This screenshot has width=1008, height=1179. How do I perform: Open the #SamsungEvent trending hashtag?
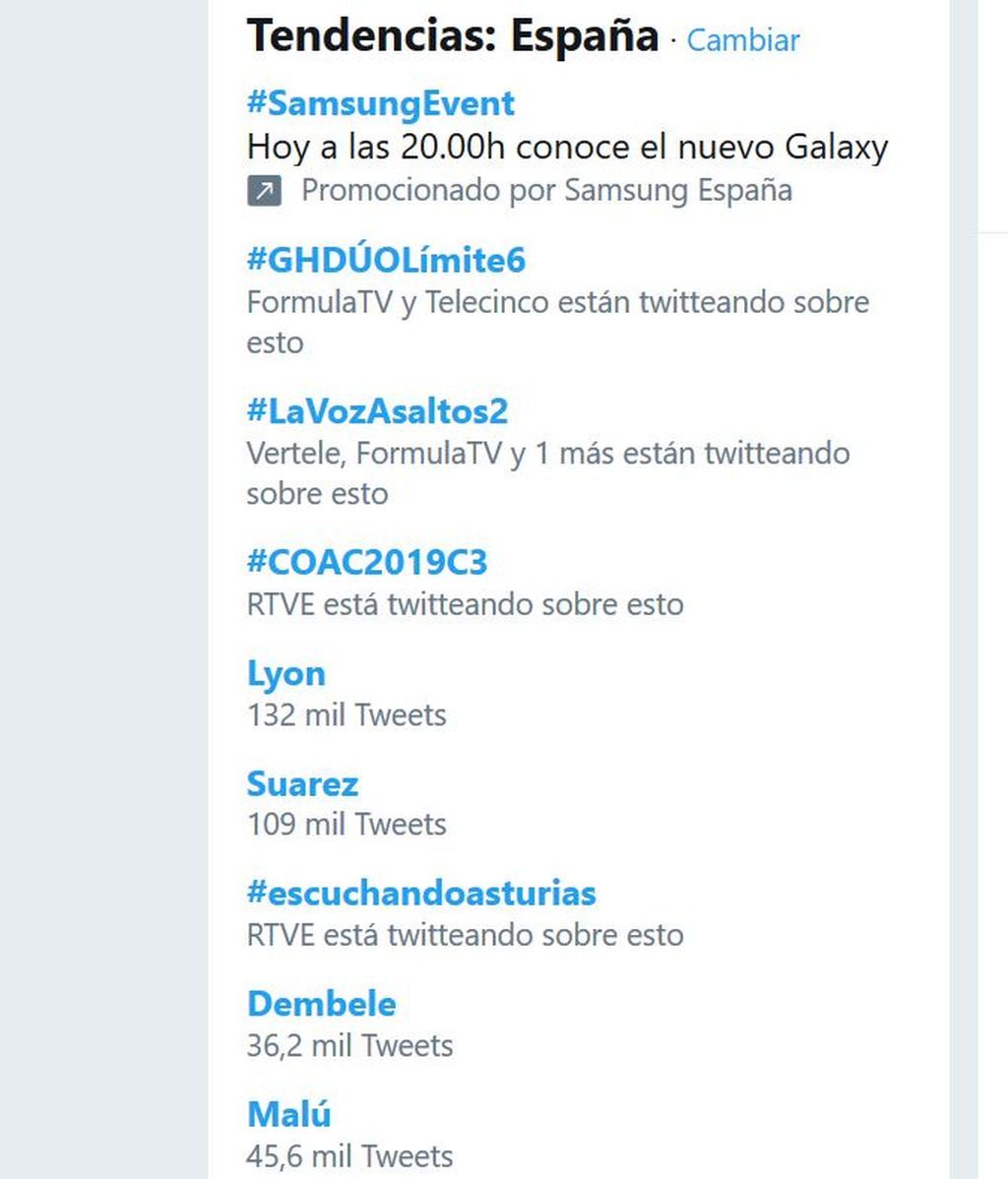381,103
